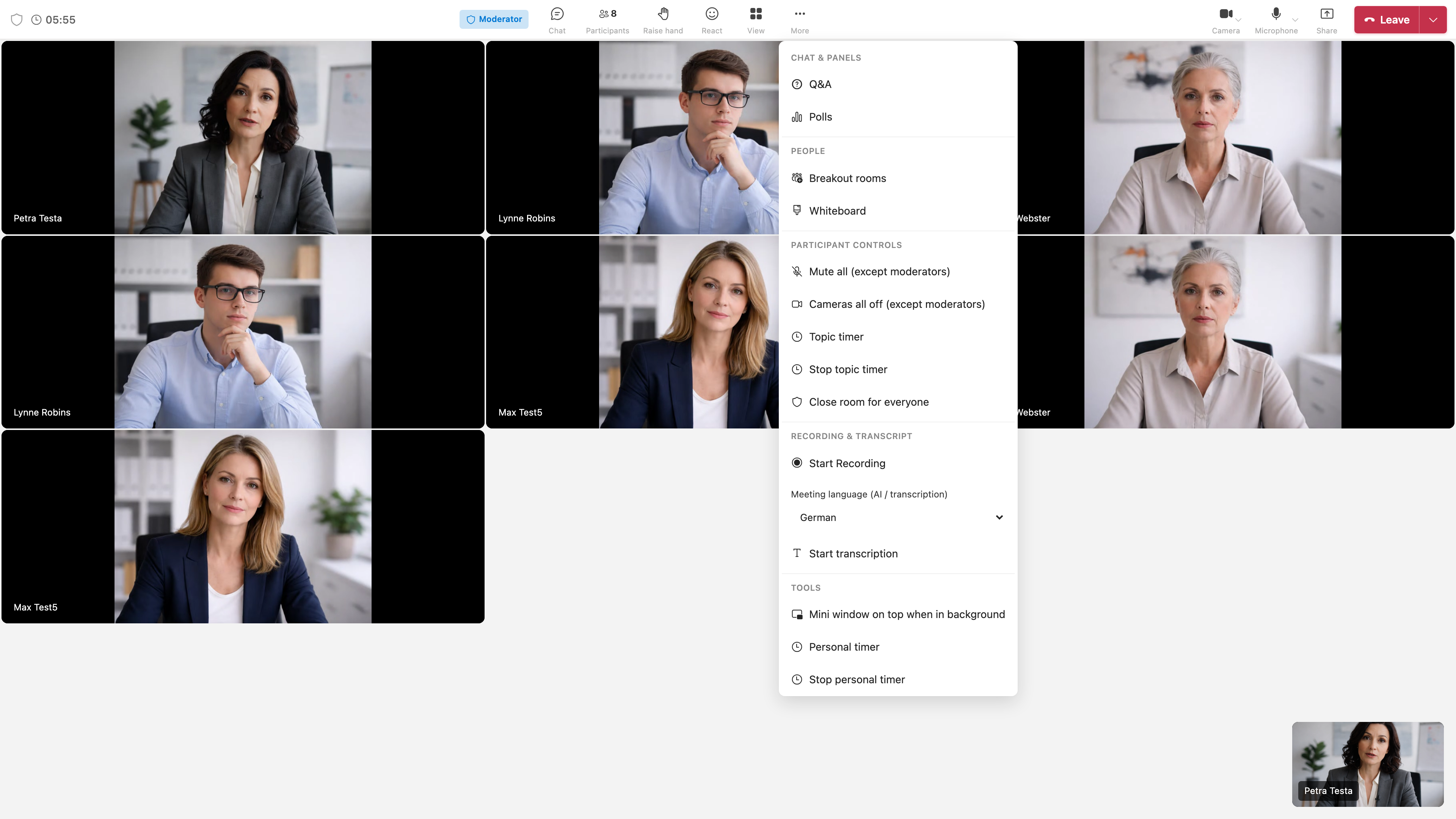This screenshot has height=819, width=1456.
Task: Open the Q&A menu entry
Action: 897,84
